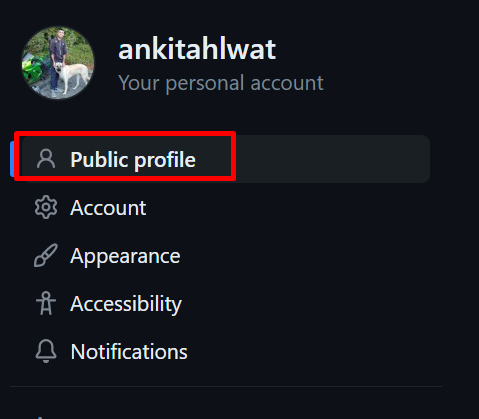Select the paintbrush icon for Appearance
Screen dimensions: 479x419
tap(46, 256)
